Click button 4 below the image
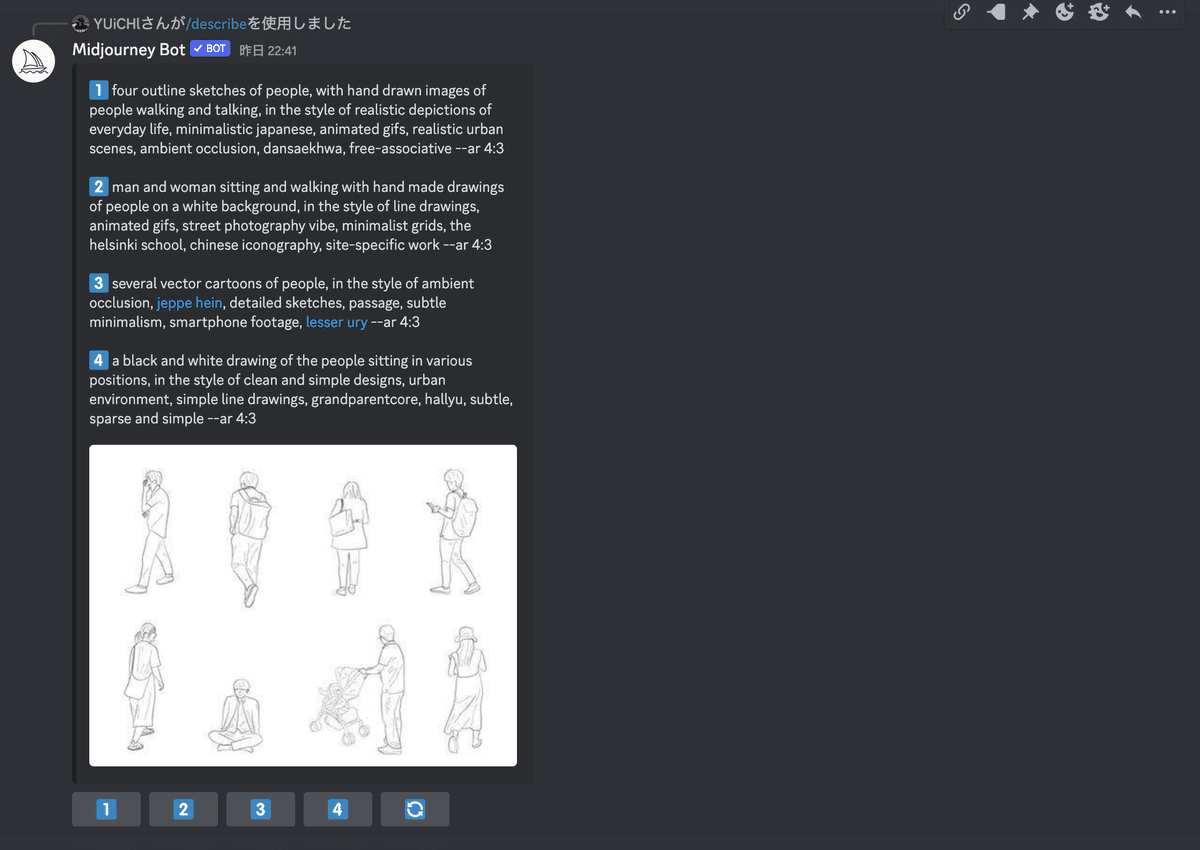The image size is (1200, 850). click(x=338, y=809)
